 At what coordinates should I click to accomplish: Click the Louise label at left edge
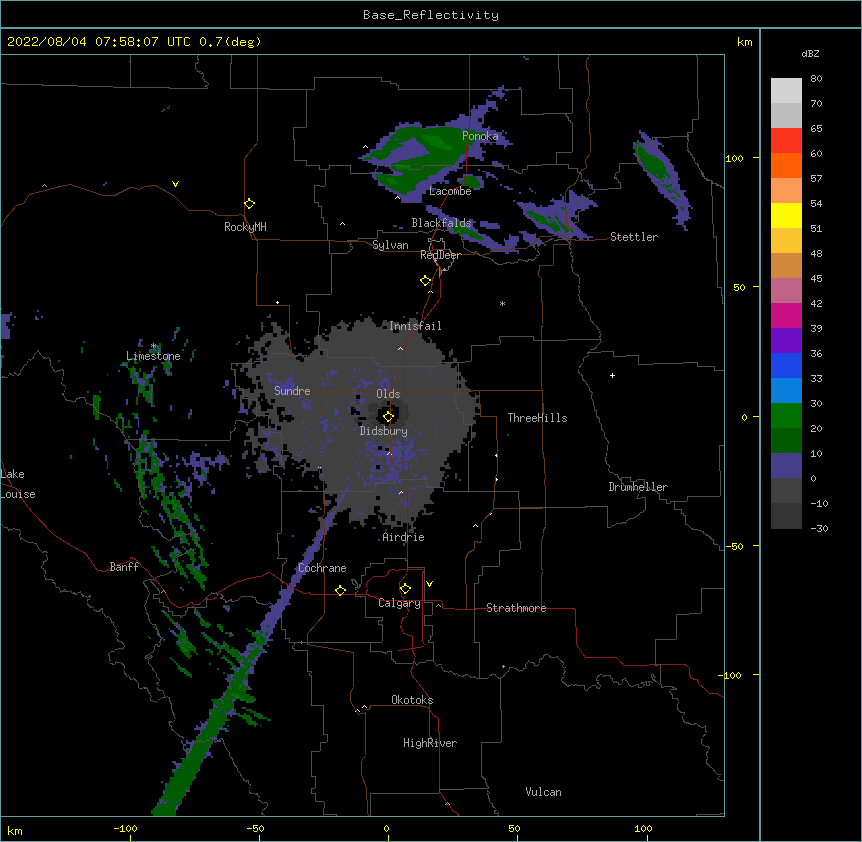click(x=18, y=494)
